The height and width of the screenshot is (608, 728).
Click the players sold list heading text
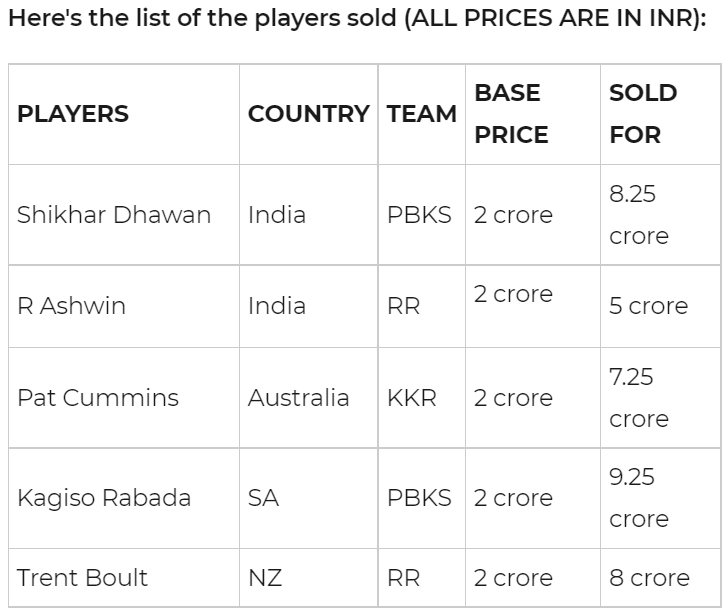pyautogui.click(x=356, y=20)
